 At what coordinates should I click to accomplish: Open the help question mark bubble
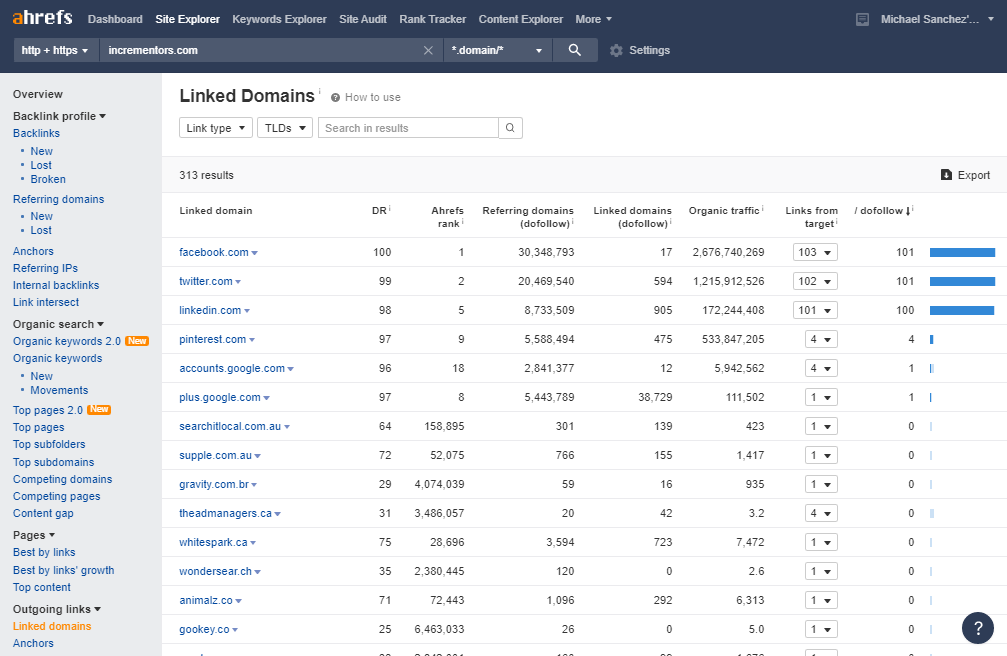pos(977,628)
